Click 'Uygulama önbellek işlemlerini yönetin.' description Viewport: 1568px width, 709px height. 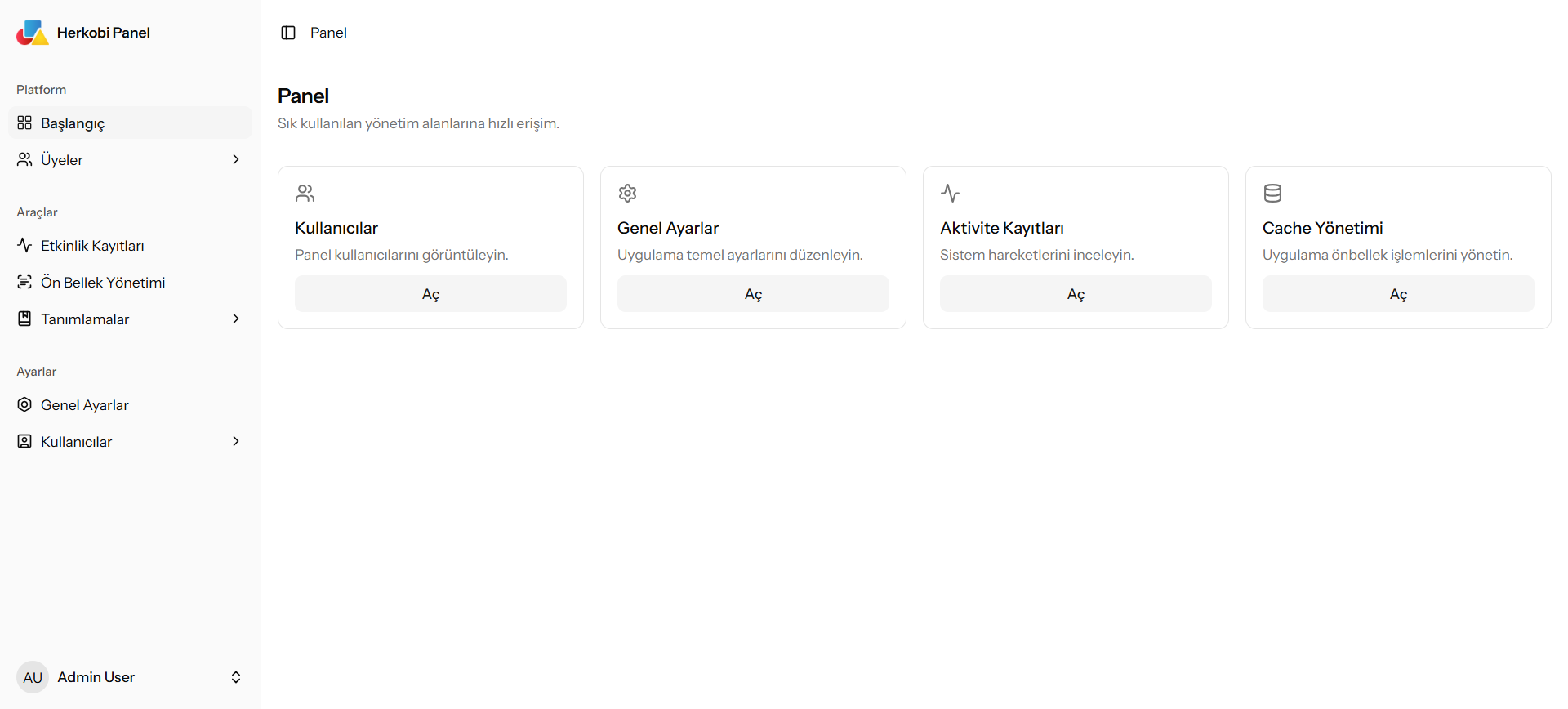pyautogui.click(x=1388, y=255)
